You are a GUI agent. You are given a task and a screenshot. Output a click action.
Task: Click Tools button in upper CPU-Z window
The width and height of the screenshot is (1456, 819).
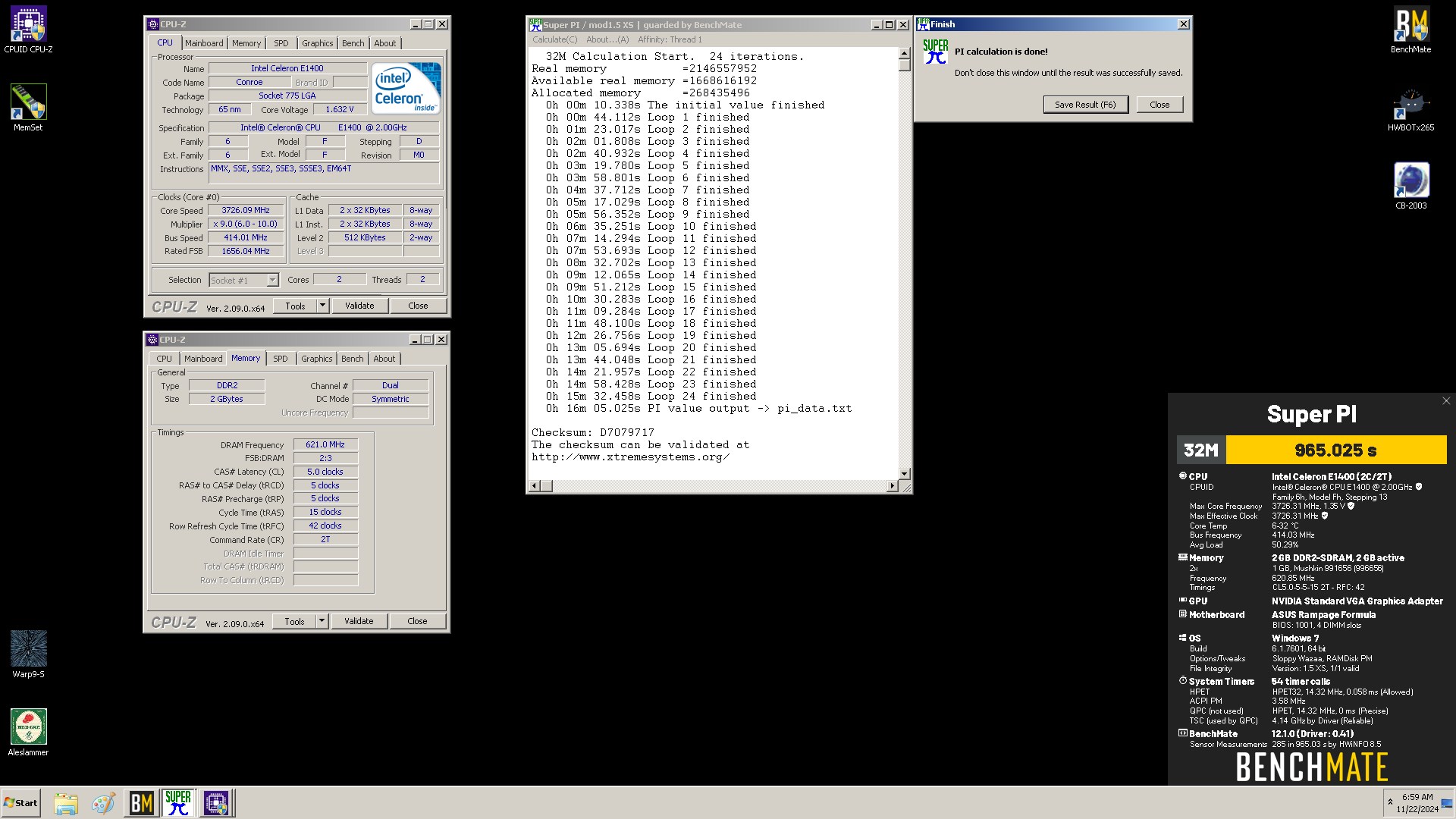296,306
